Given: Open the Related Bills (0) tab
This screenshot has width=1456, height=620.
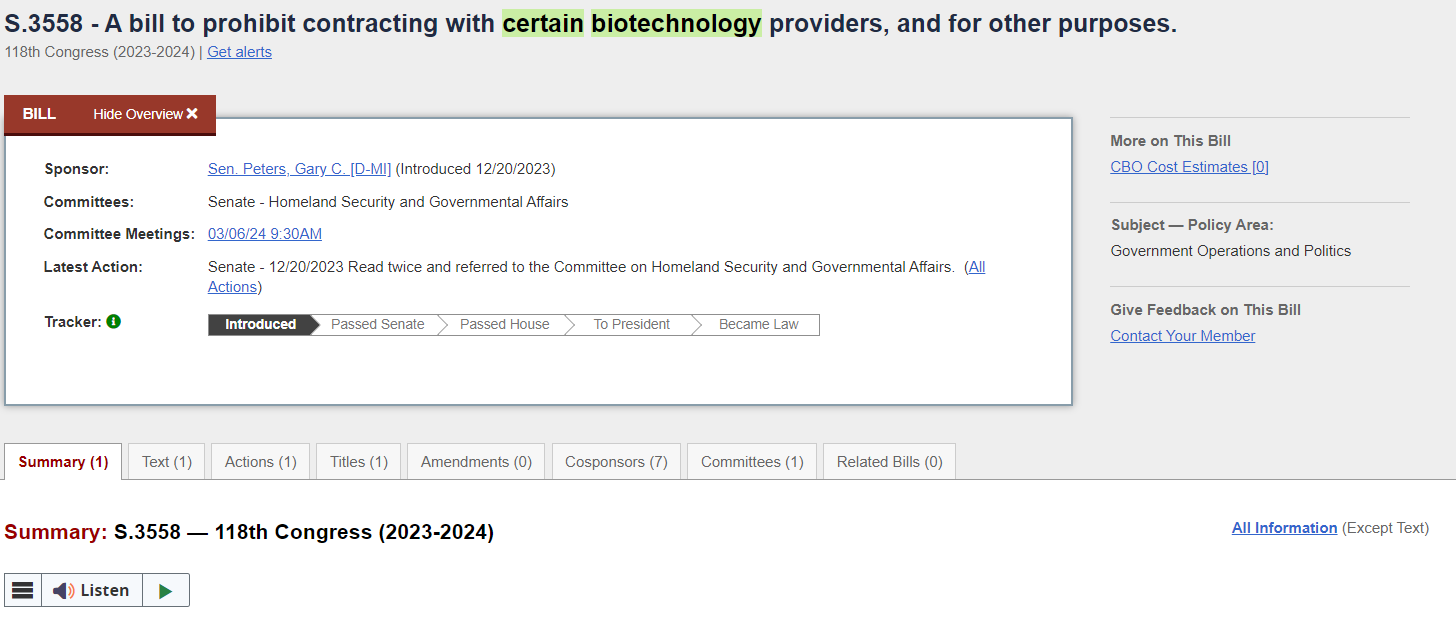Looking at the screenshot, I should tap(889, 462).
